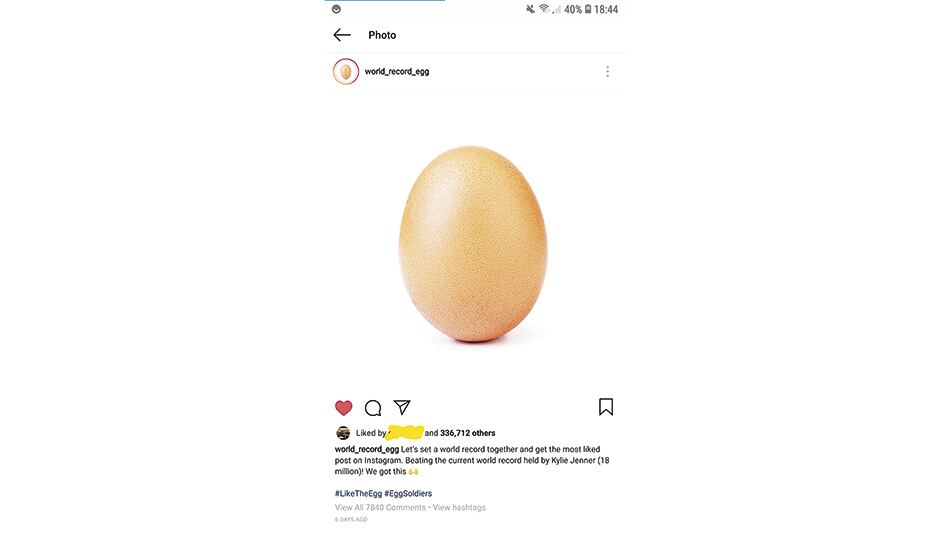Open comments with the speech bubble icon
Screen dimensions: 950x534
coord(373,408)
